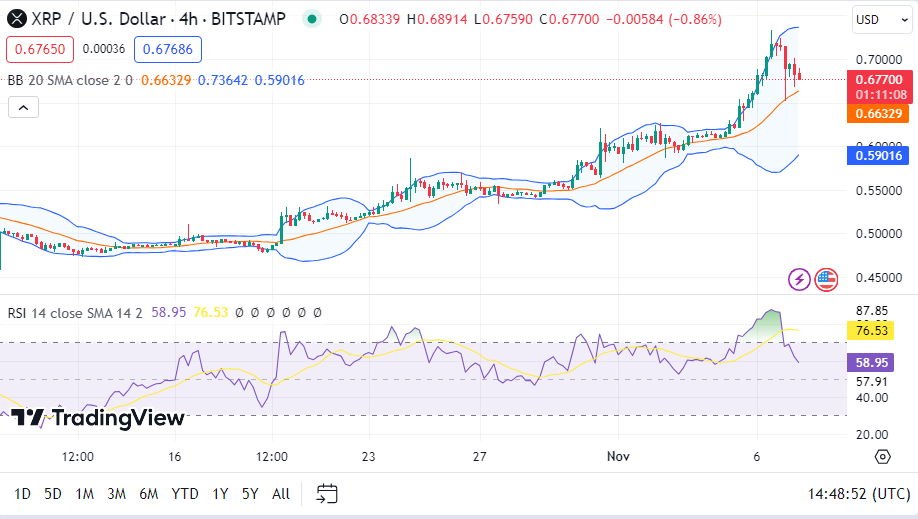918x519 pixels.
Task: Collapse the indicator legend with the chevron
Action: (x=23, y=107)
